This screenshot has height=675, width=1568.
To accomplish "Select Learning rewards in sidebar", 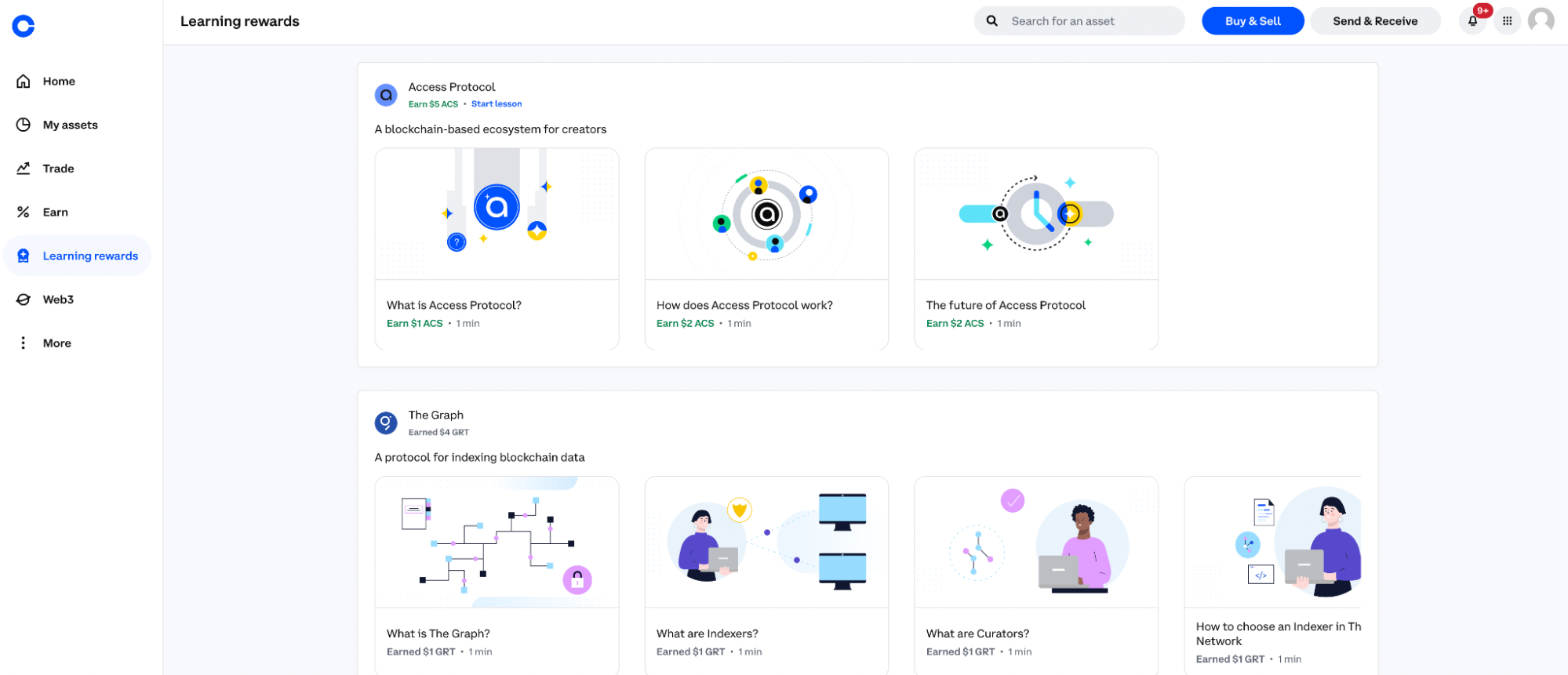I will coord(78,256).
